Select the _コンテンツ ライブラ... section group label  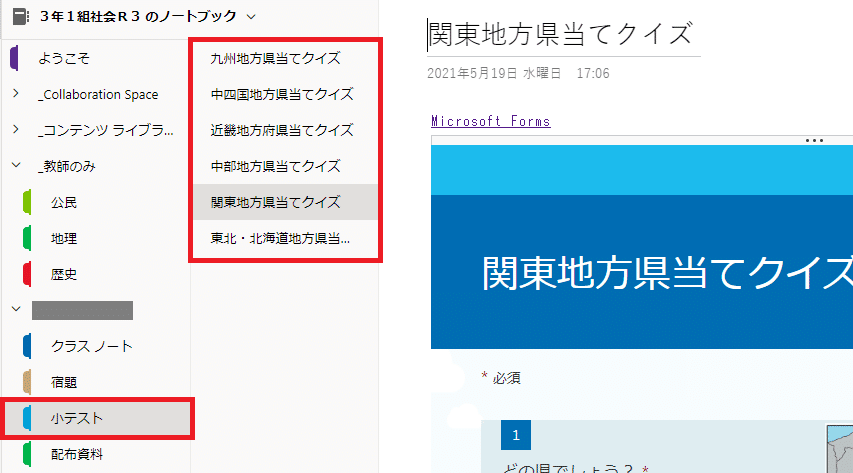pyautogui.click(x=106, y=130)
